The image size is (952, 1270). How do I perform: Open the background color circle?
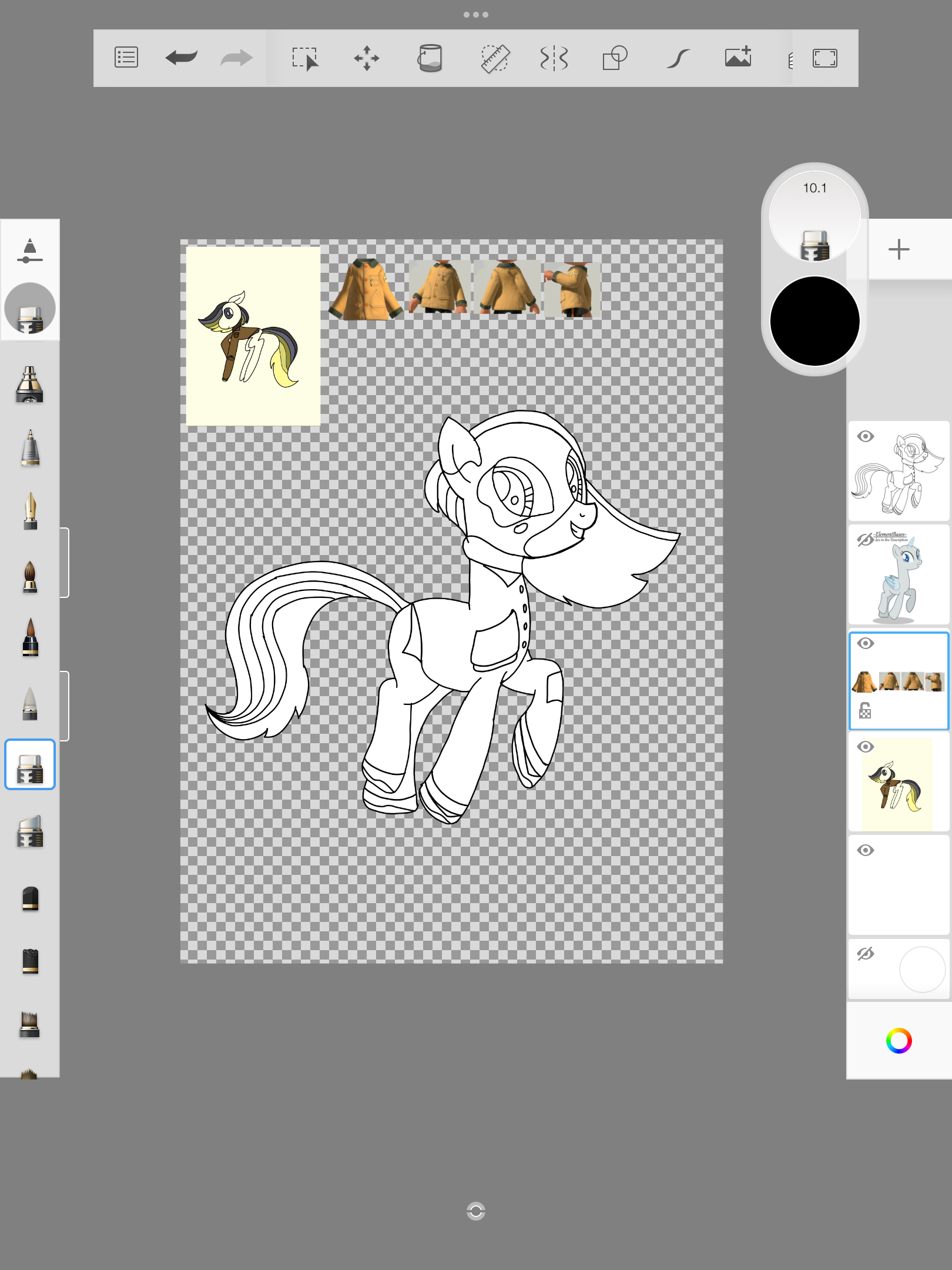click(x=922, y=970)
